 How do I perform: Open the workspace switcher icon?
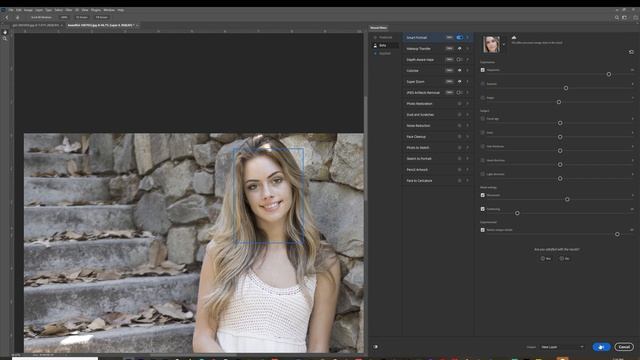624,18
